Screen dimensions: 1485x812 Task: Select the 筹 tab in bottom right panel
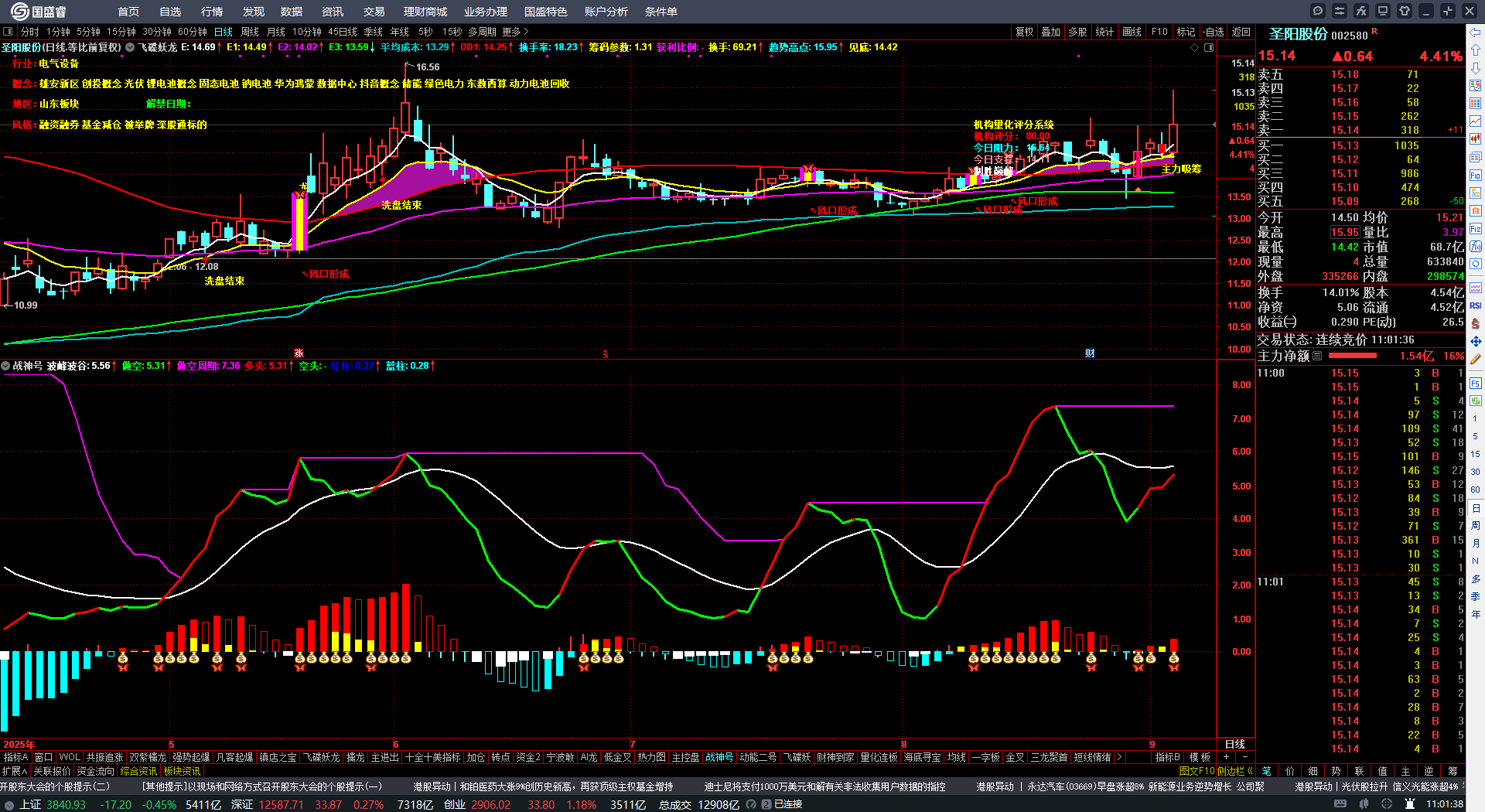tap(1453, 771)
